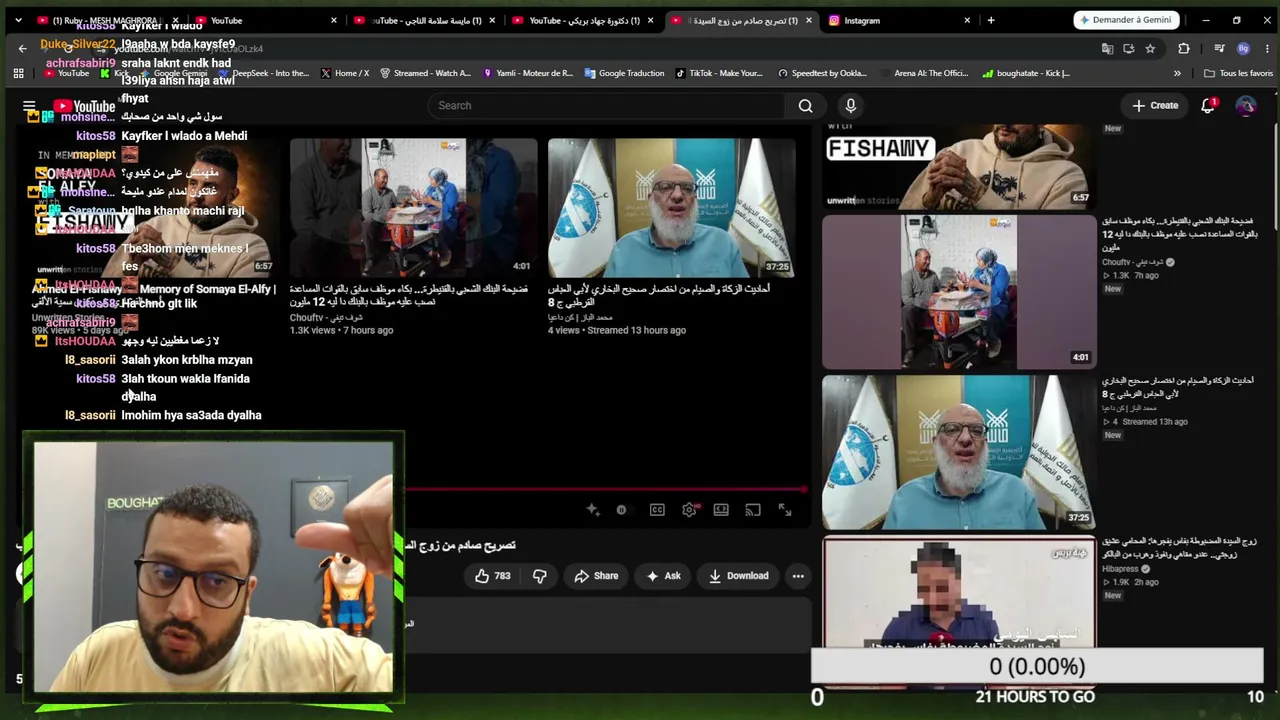Open the Tous les favoris folder
This screenshot has height=720, width=1280.
click(x=1238, y=73)
